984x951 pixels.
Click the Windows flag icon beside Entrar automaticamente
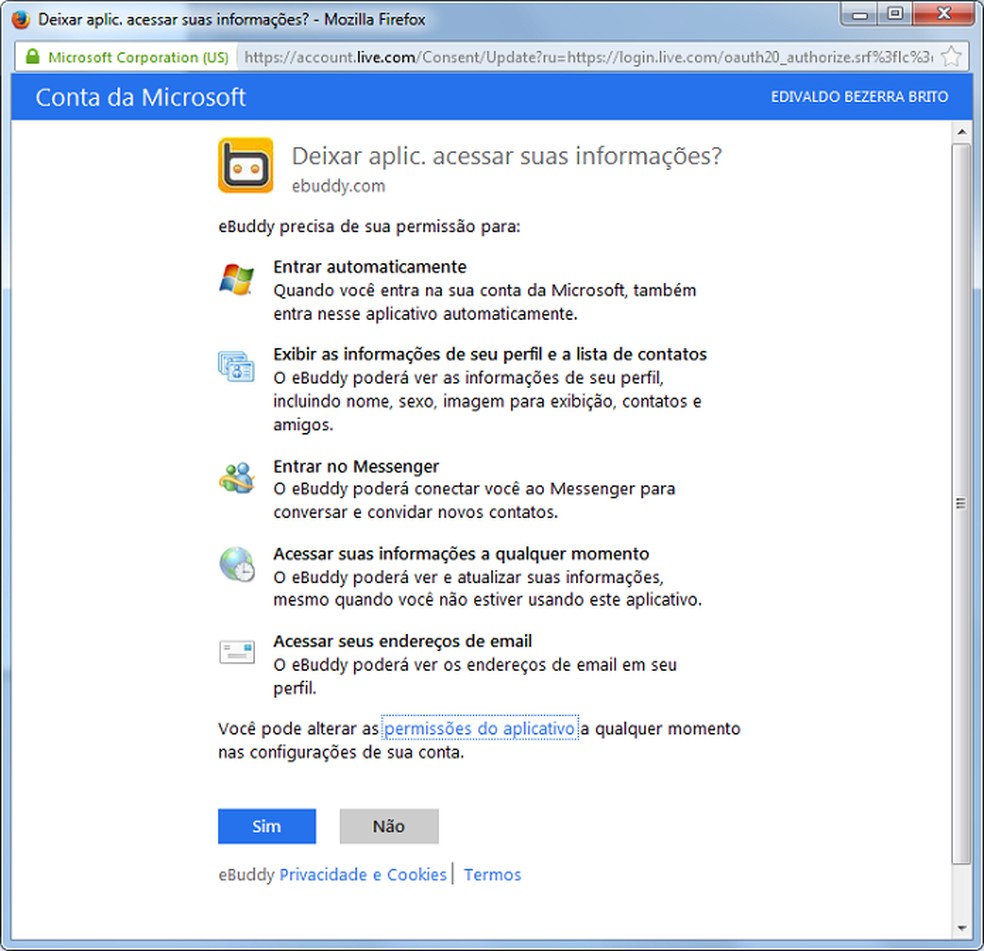tap(237, 279)
